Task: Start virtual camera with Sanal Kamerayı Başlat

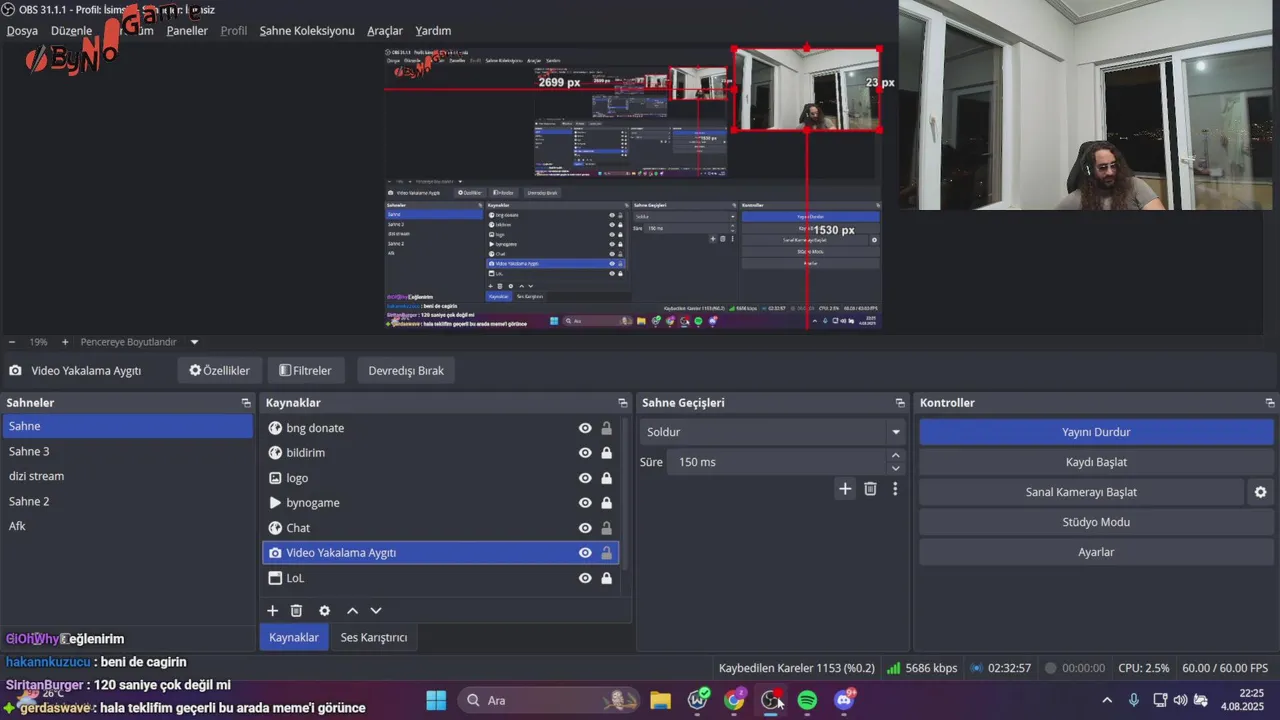Action: [x=1081, y=492]
